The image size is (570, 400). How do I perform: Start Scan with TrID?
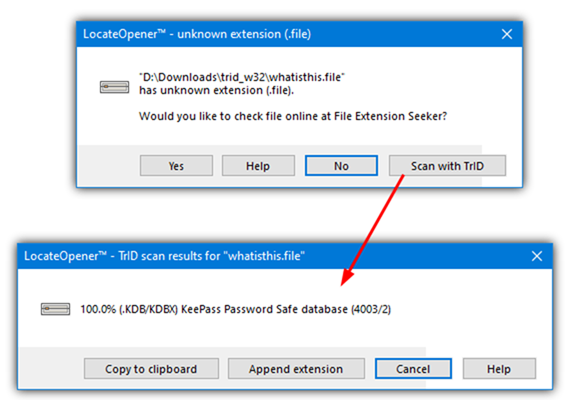pos(447,166)
